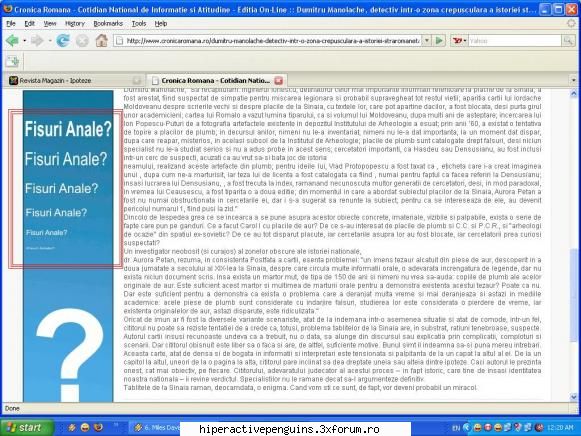Click the smiley quick launch icon
Image resolution: width=581 pixels, height=436 pixels.
[x=85, y=427]
